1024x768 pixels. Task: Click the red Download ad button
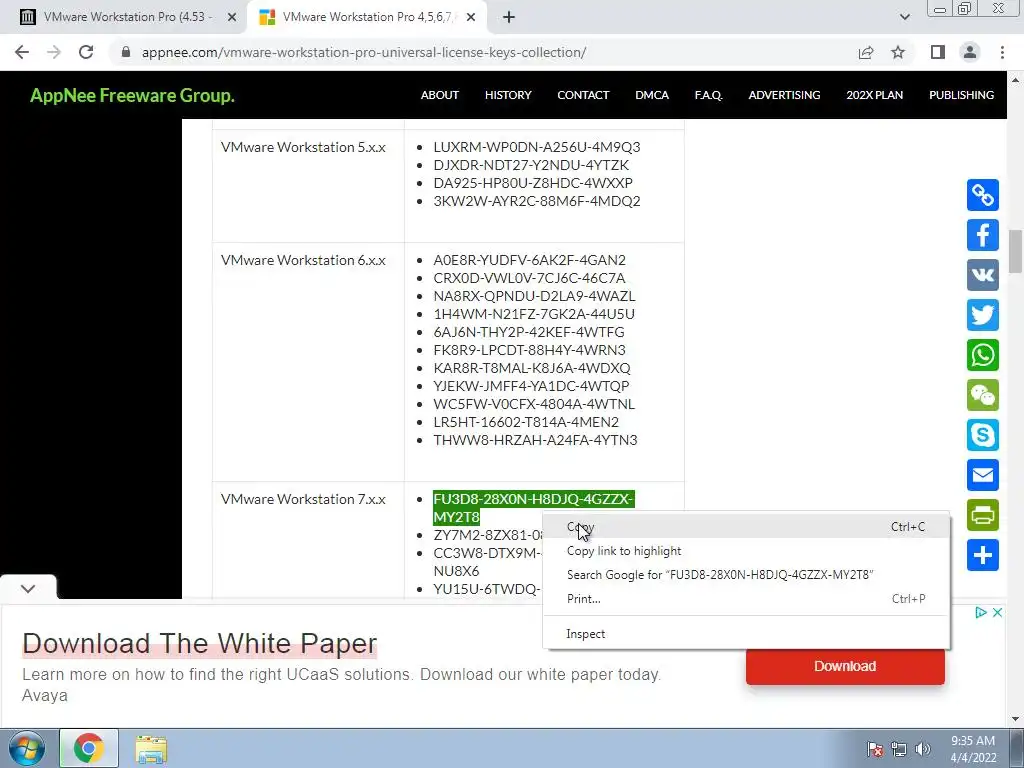tap(845, 666)
